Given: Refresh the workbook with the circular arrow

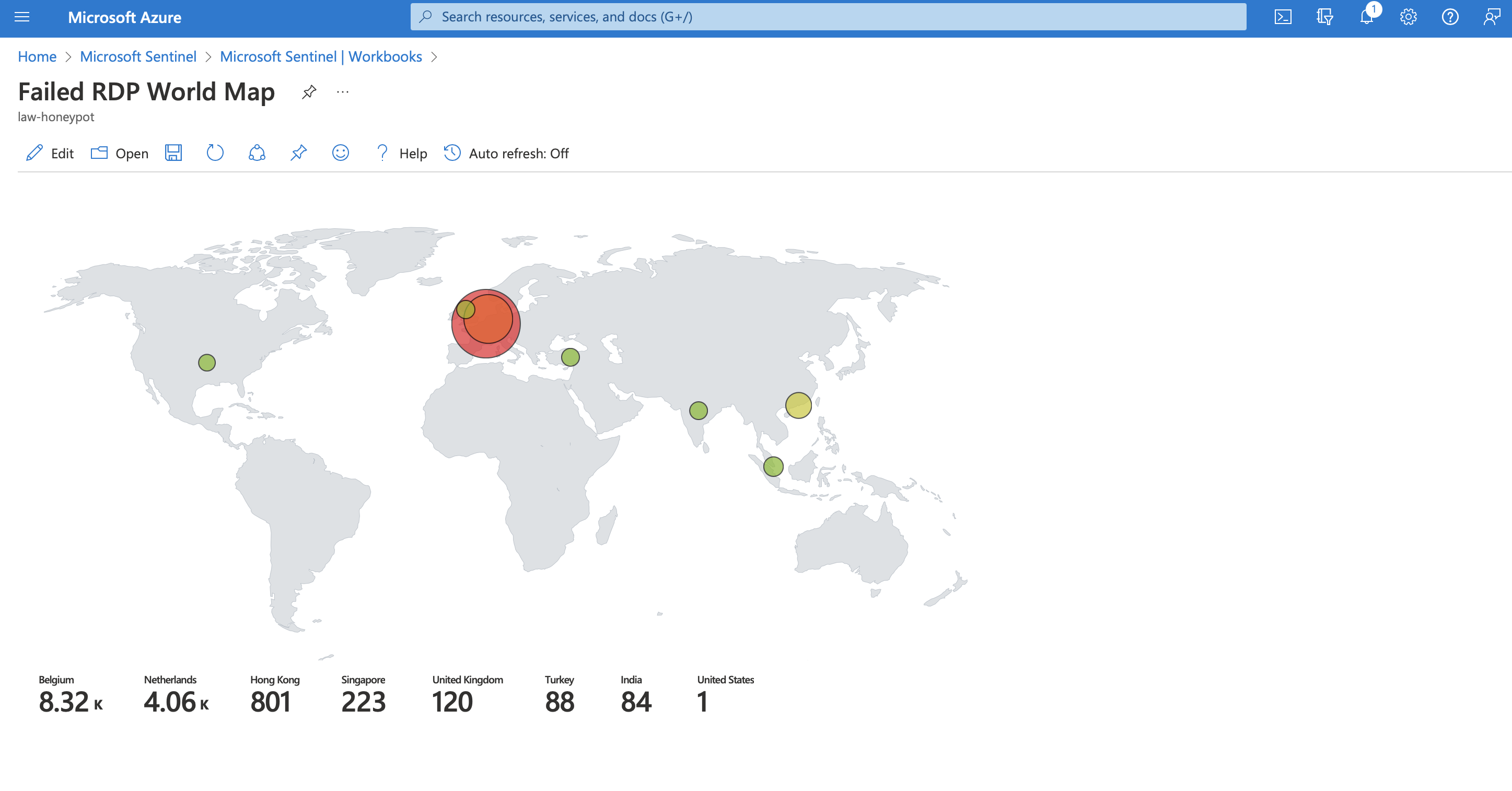Looking at the screenshot, I should click(x=215, y=153).
